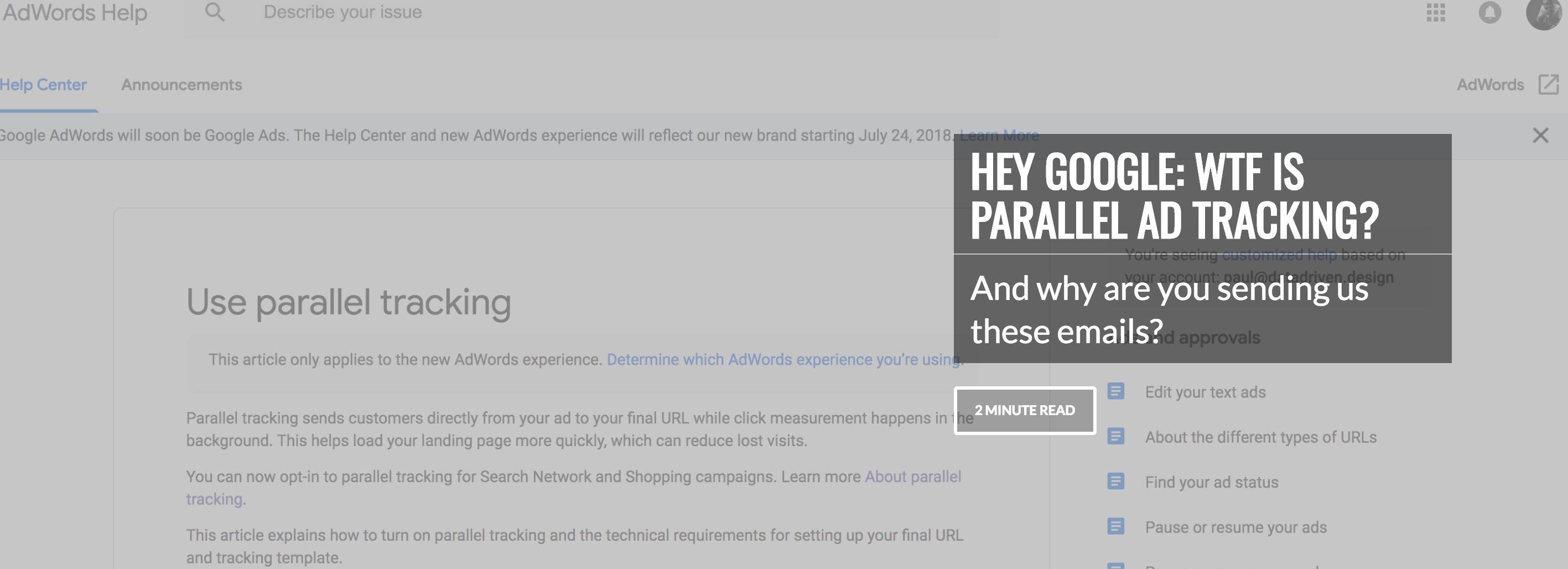The width and height of the screenshot is (1568, 569).
Task: Open the notifications bell icon
Action: 1489,12
